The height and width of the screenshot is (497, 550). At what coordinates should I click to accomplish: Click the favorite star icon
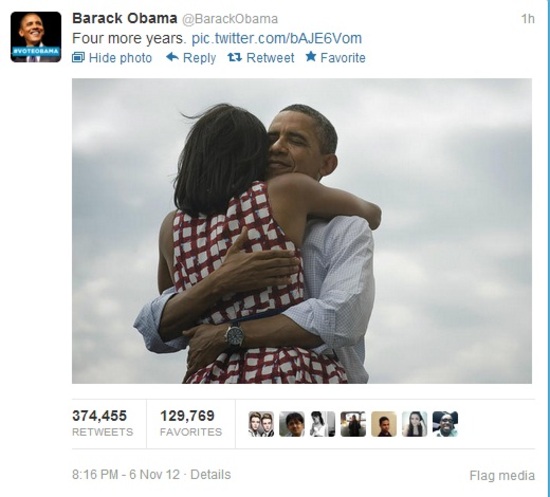[x=311, y=56]
